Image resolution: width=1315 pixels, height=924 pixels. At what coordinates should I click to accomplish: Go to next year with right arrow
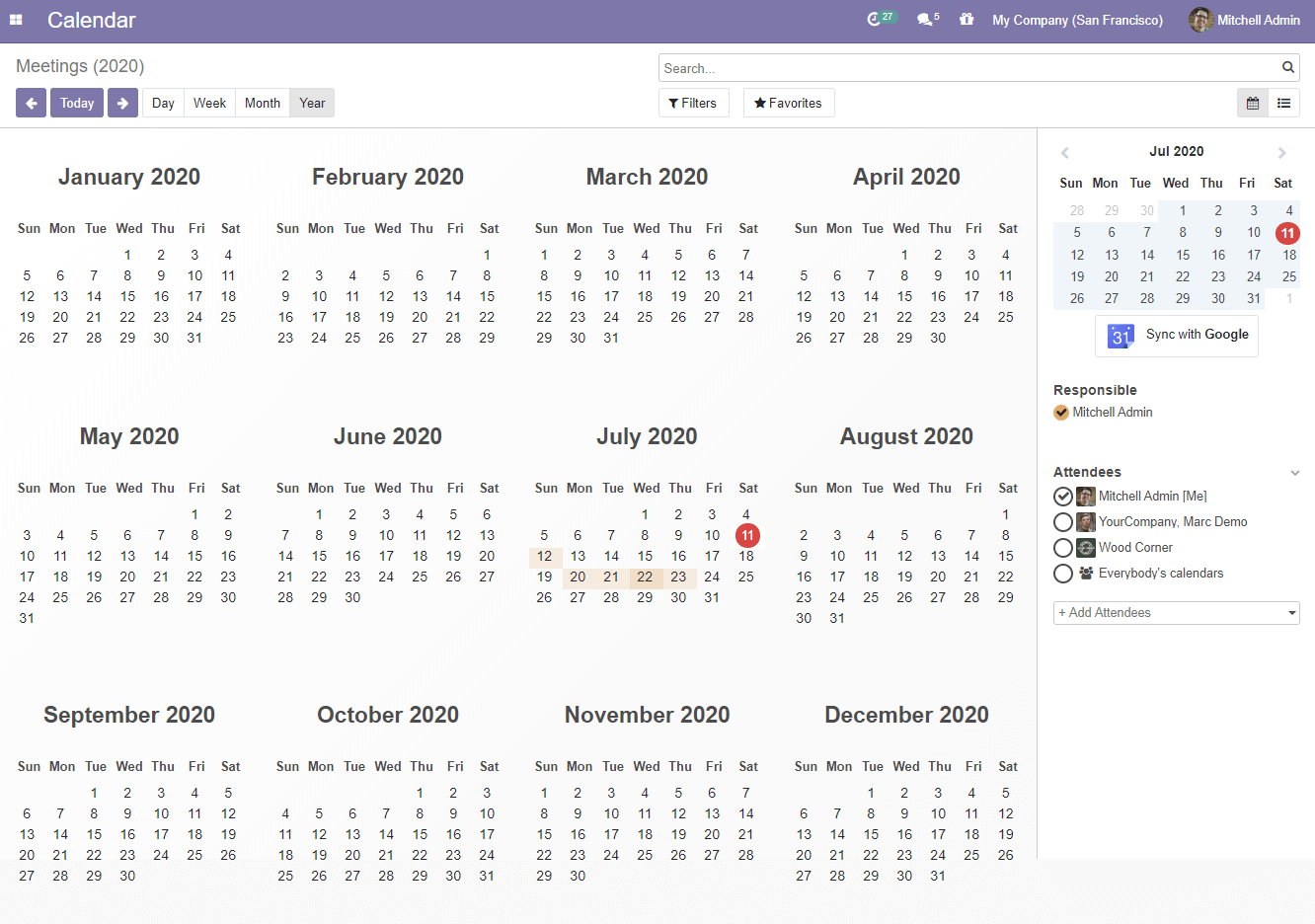122,103
